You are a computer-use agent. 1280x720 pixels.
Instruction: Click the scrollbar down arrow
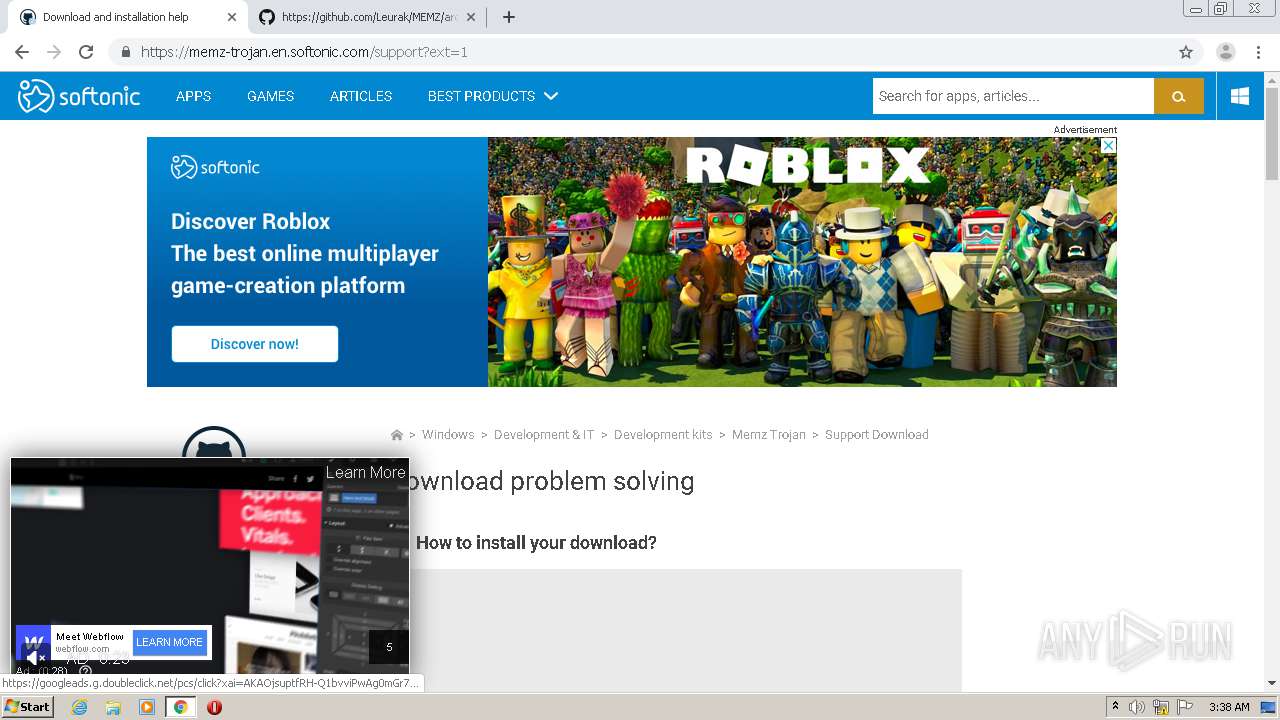click(1272, 684)
